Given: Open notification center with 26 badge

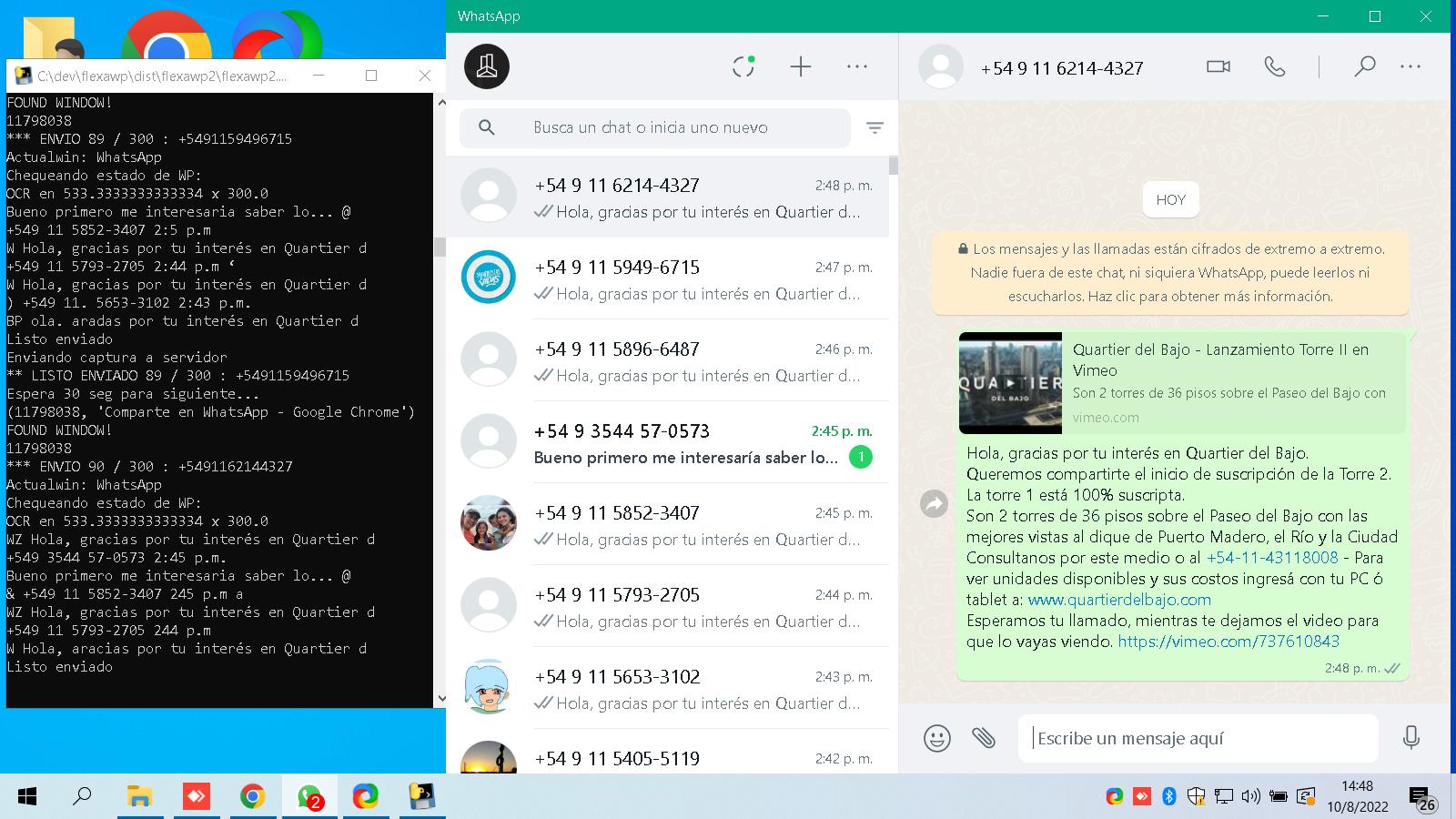Looking at the screenshot, I should pyautogui.click(x=1422, y=799).
